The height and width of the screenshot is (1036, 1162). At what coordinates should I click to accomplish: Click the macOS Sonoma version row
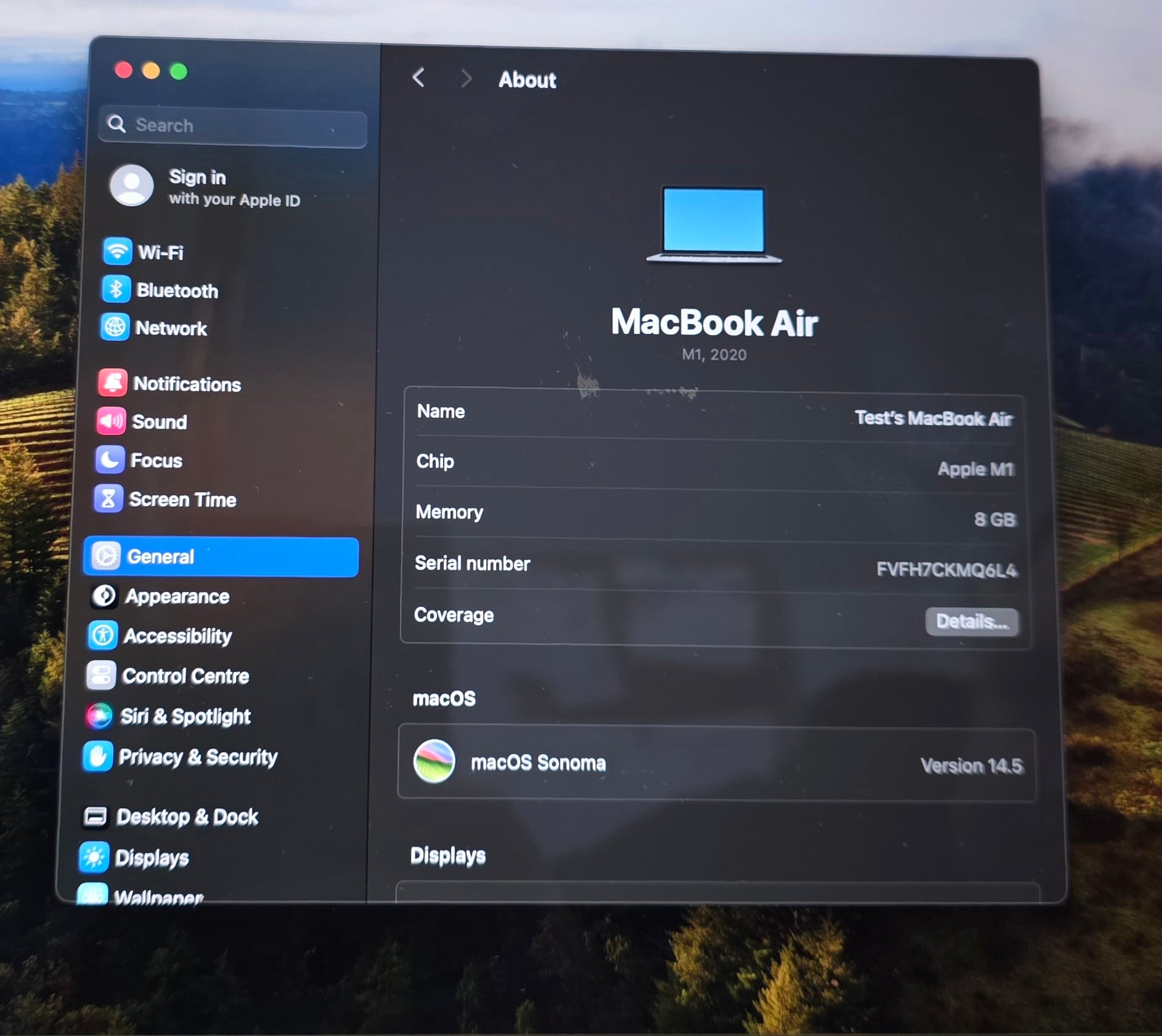click(x=716, y=764)
